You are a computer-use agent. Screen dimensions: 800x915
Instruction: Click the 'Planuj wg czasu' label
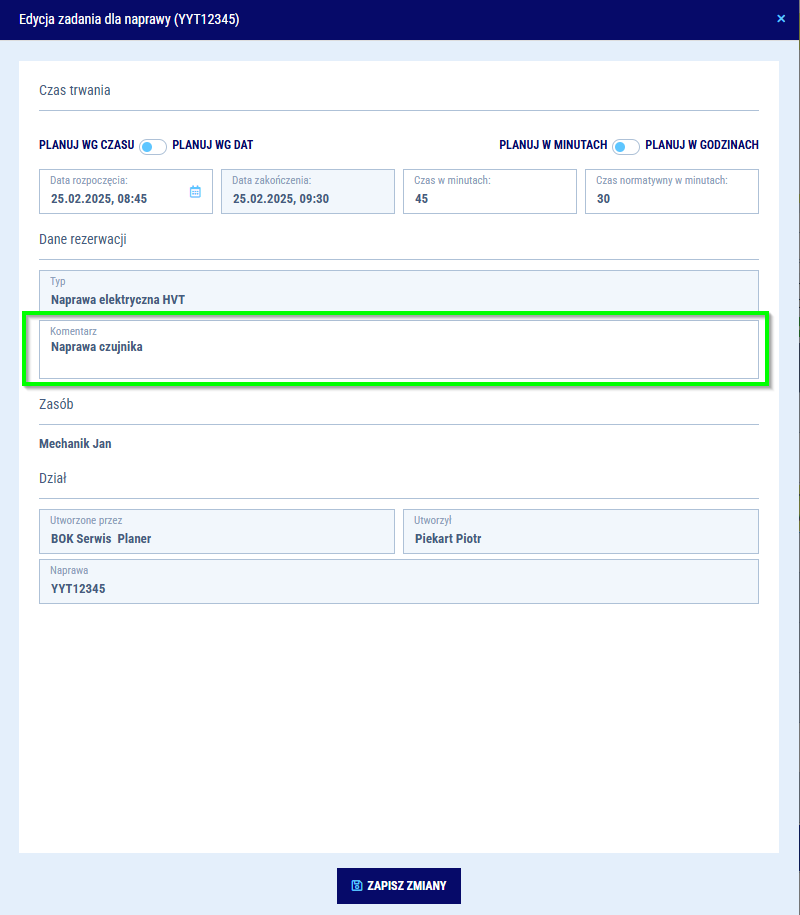[86, 145]
